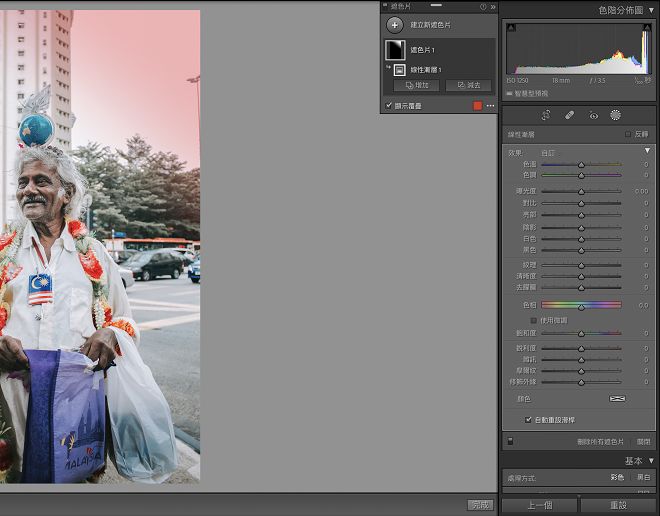This screenshot has width=660, height=516.
Task: Click the 線性漸層 1 component name
Action: 426,70
